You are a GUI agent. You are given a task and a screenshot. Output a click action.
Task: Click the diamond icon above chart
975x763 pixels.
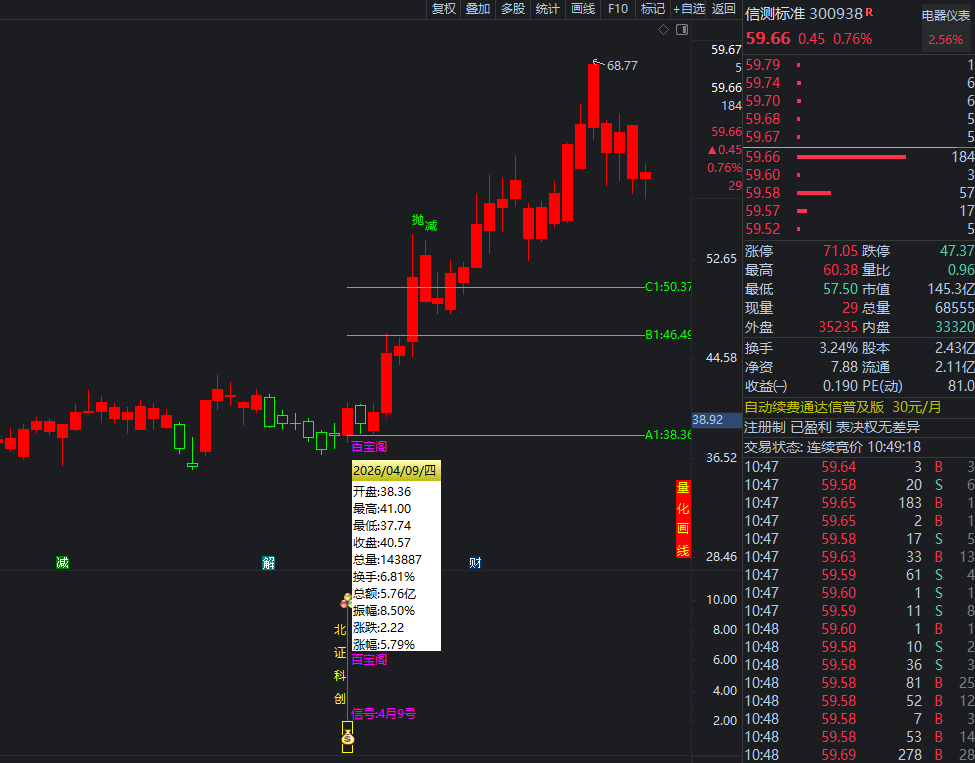point(663,30)
